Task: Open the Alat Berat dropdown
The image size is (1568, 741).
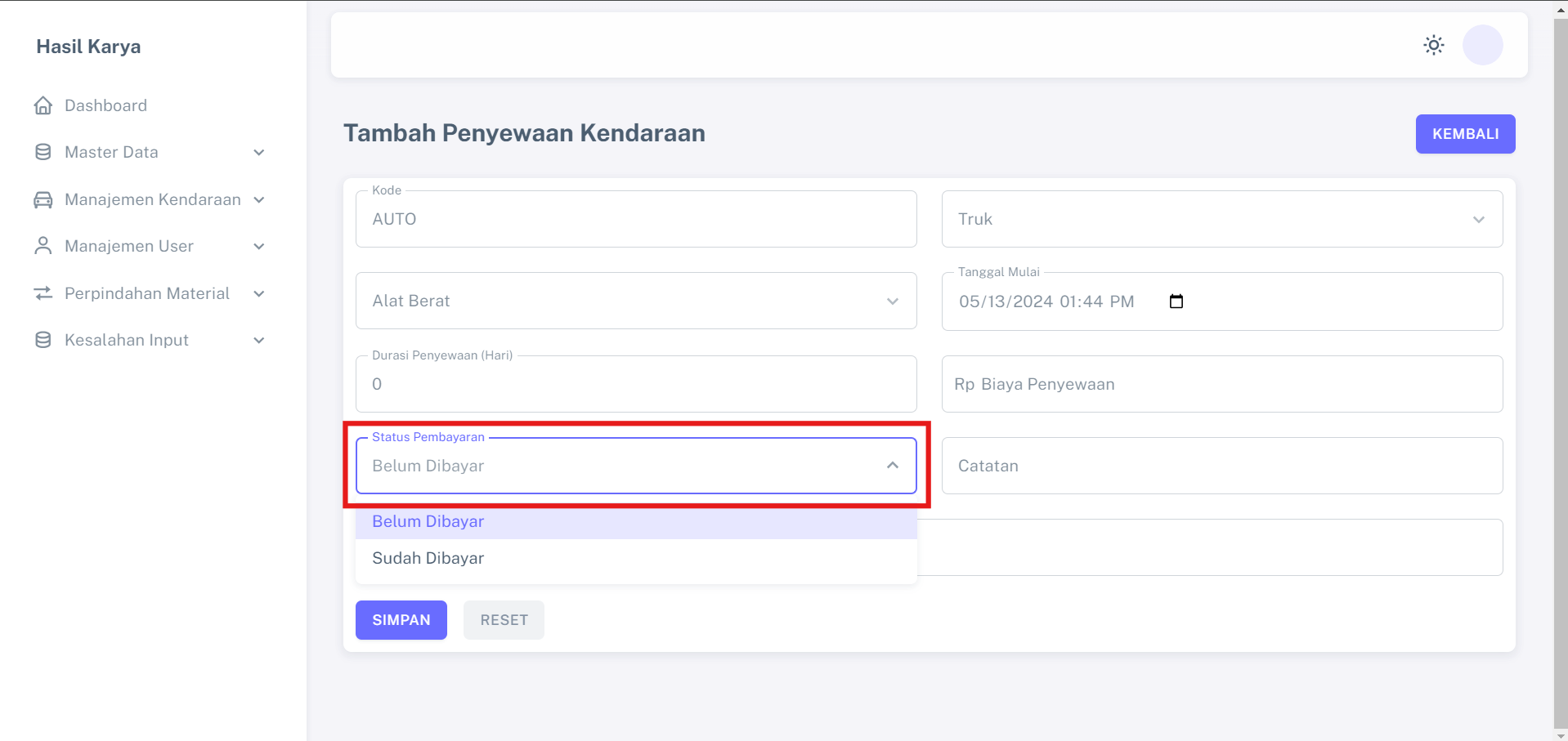Action: coord(635,301)
